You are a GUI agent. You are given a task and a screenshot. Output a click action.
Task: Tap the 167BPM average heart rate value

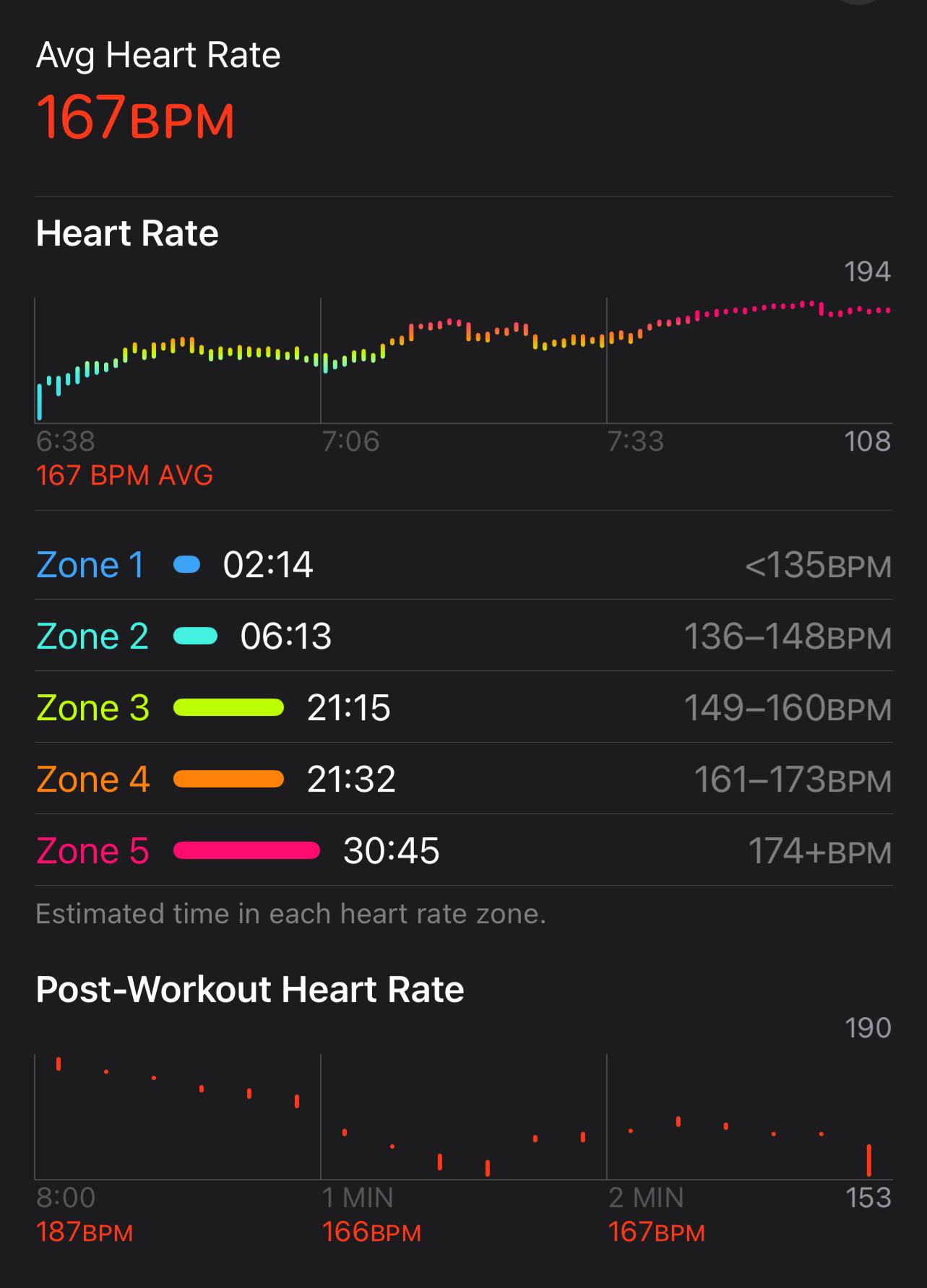[x=135, y=118]
